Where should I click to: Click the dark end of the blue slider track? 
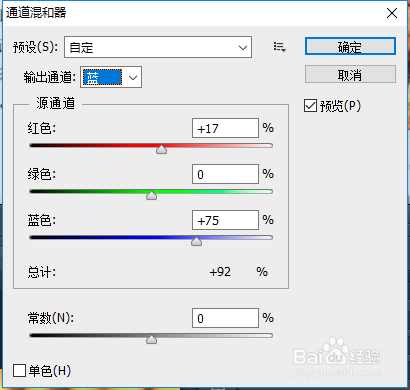click(34, 238)
